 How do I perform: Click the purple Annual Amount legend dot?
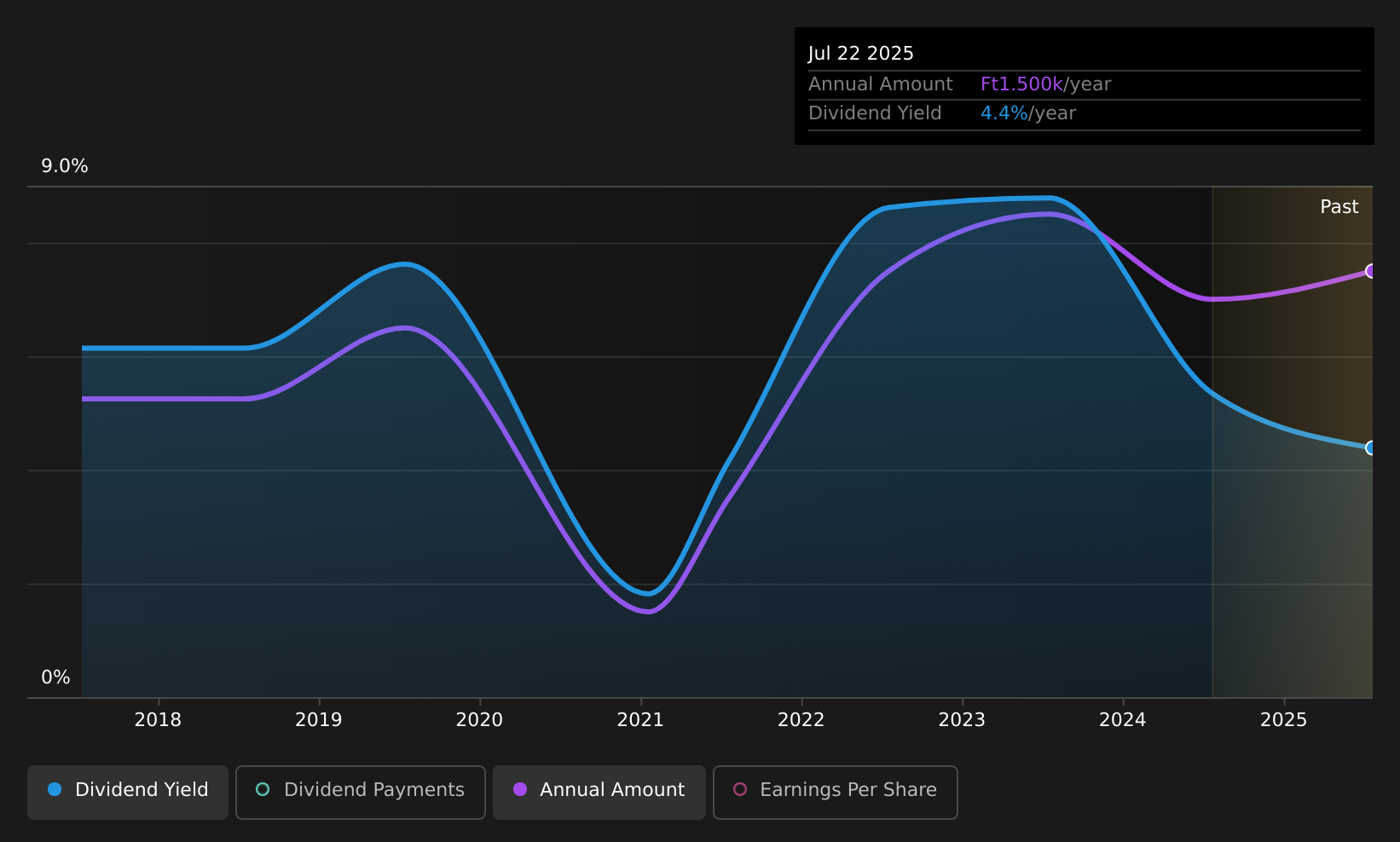[x=520, y=789]
